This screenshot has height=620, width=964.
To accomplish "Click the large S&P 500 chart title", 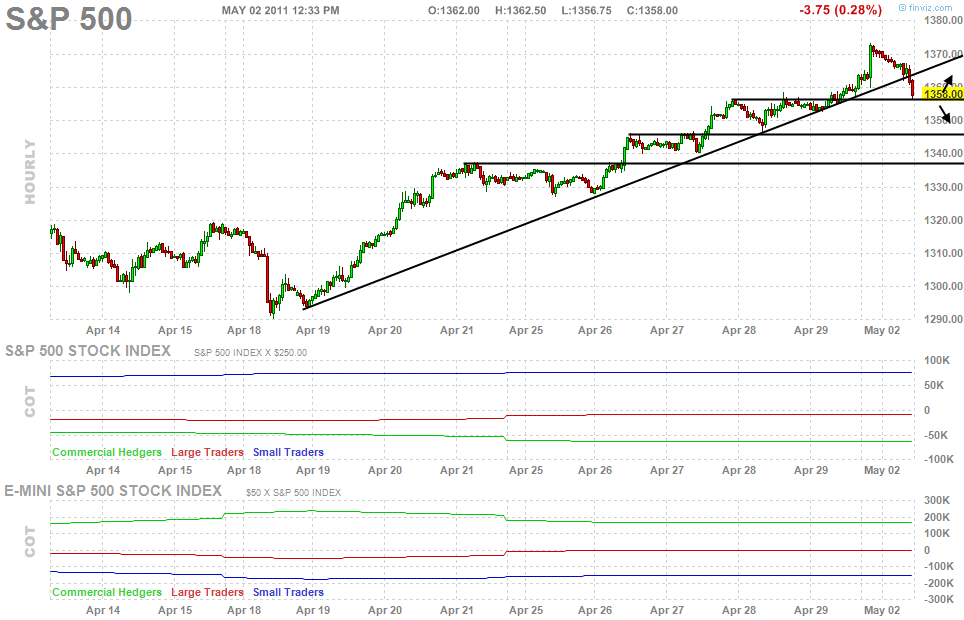I will point(69,18).
